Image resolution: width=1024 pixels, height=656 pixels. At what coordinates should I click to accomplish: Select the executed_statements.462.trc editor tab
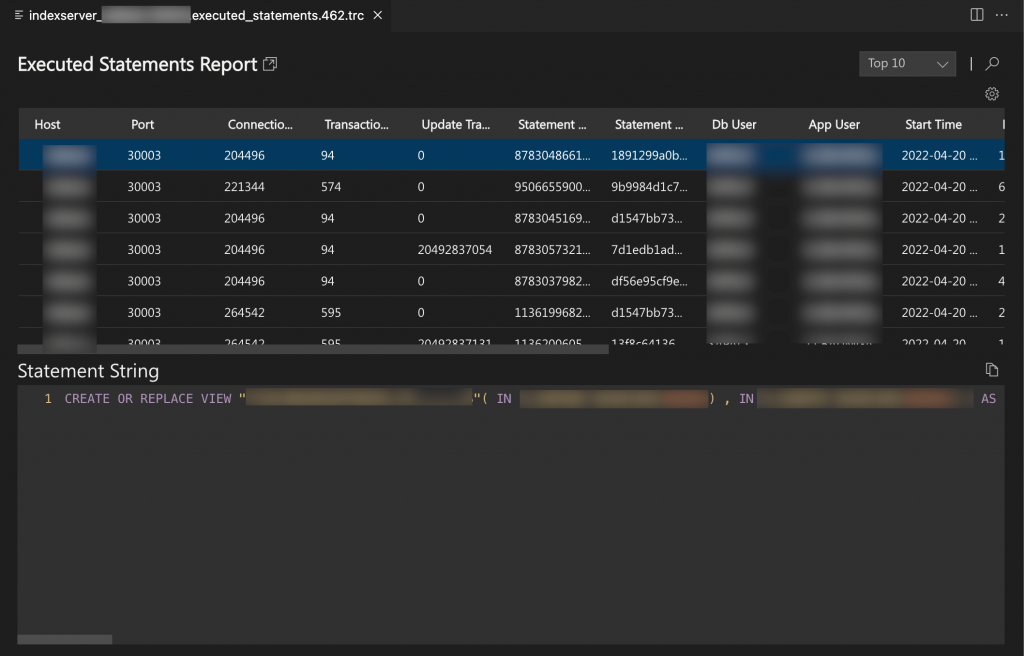point(196,15)
